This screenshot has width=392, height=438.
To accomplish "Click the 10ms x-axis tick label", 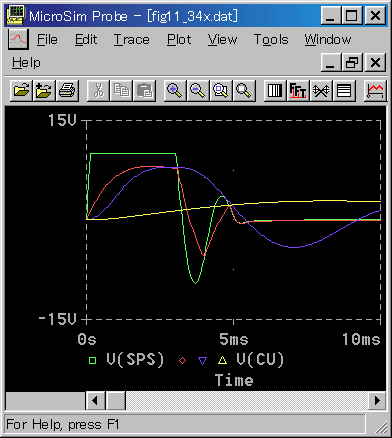I will (x=361, y=340).
